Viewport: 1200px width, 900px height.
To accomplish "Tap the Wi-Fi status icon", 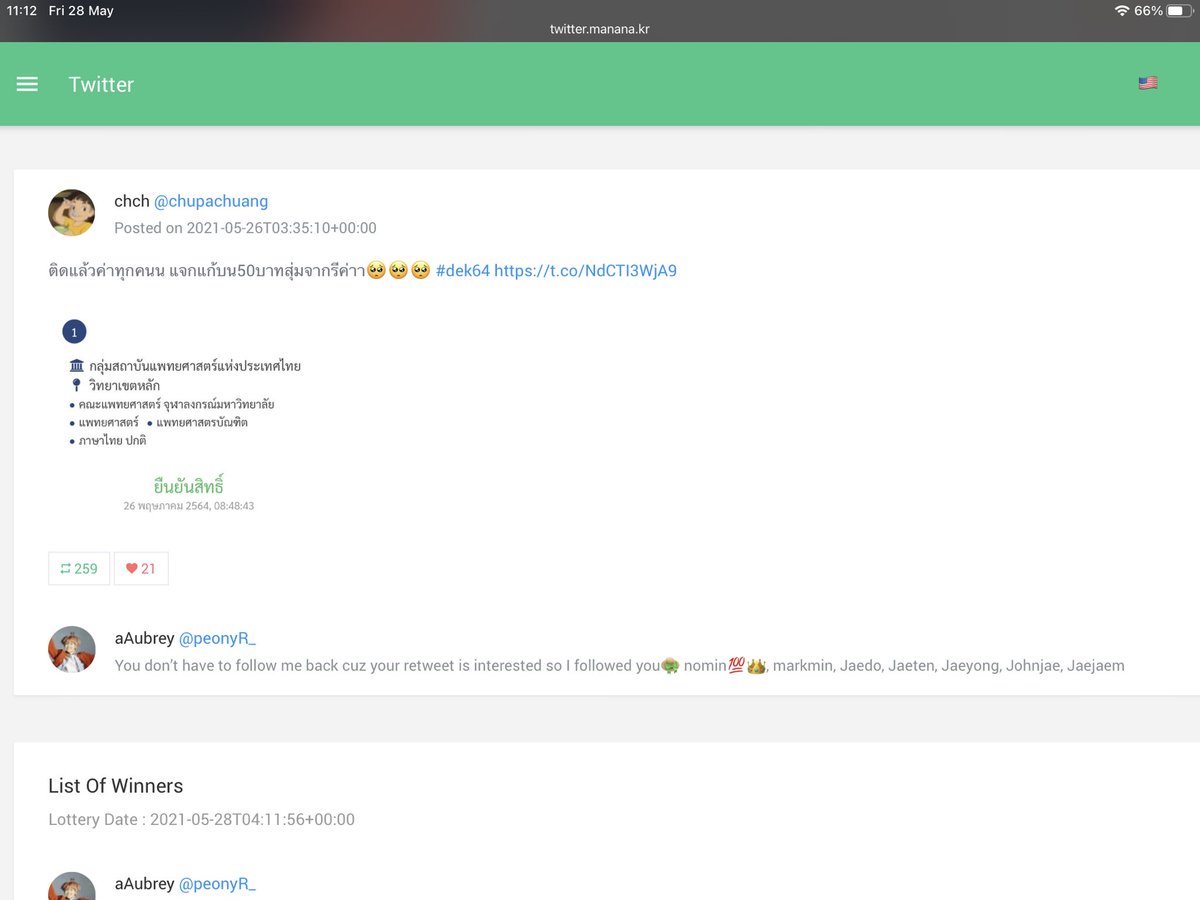I will point(1122,11).
